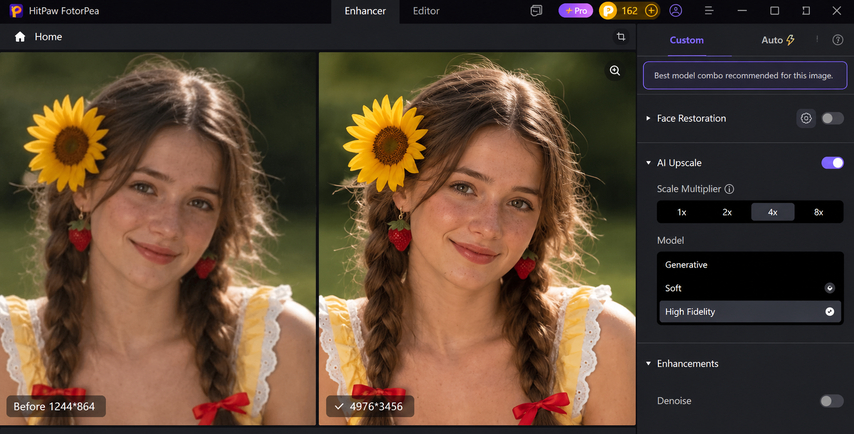Open the hamburger main menu

pyautogui.click(x=709, y=10)
